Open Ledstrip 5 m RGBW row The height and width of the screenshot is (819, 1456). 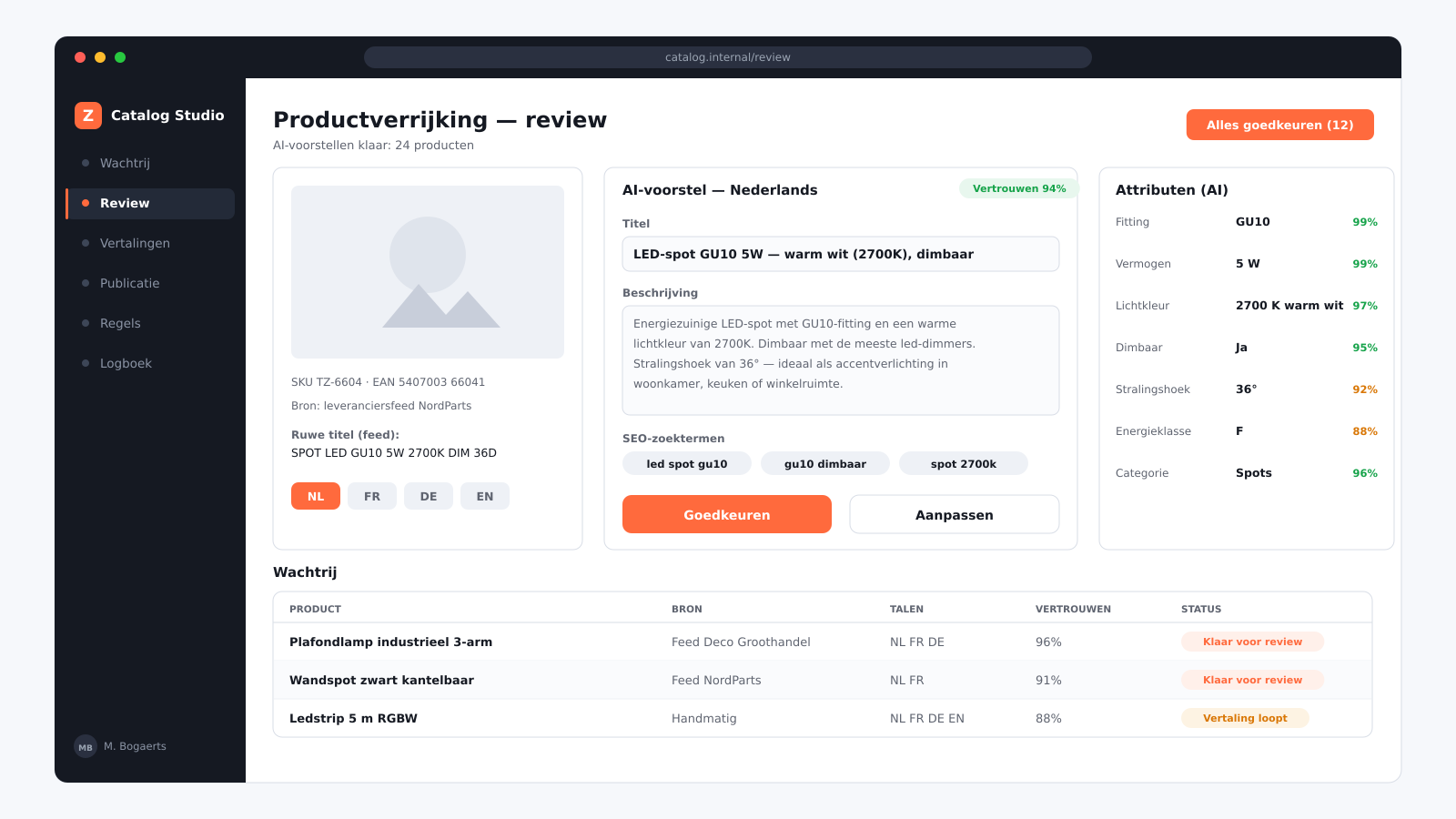pos(823,718)
